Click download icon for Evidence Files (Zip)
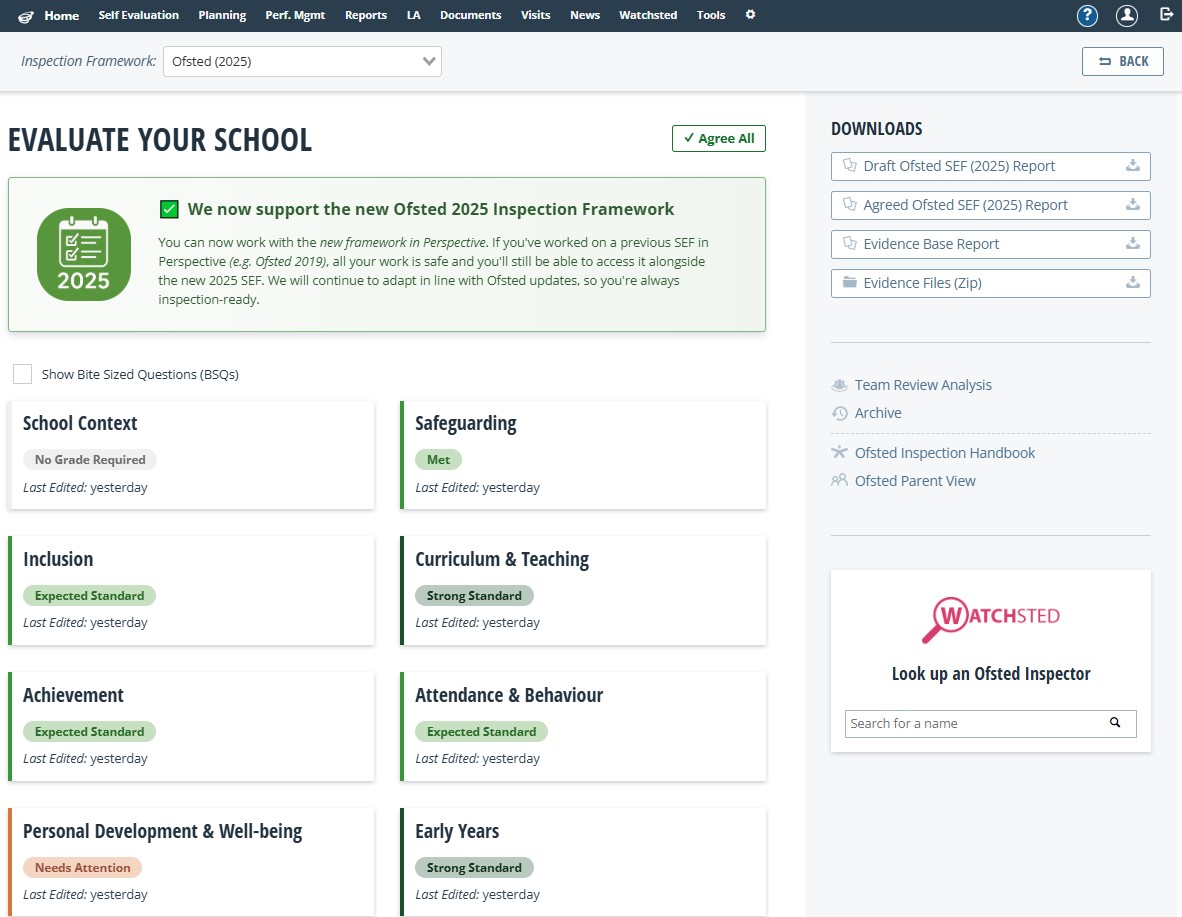 [x=1132, y=283]
